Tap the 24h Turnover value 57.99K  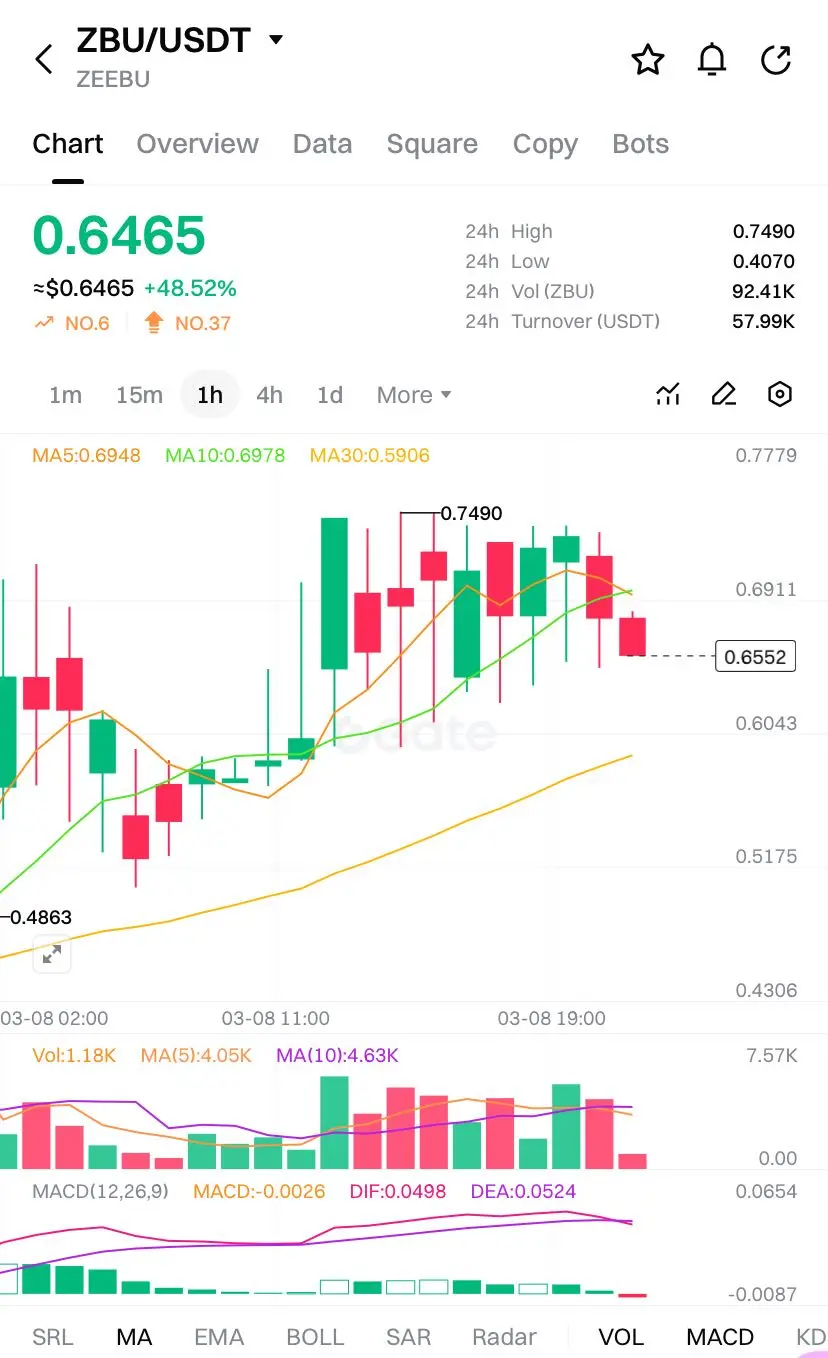tap(764, 322)
